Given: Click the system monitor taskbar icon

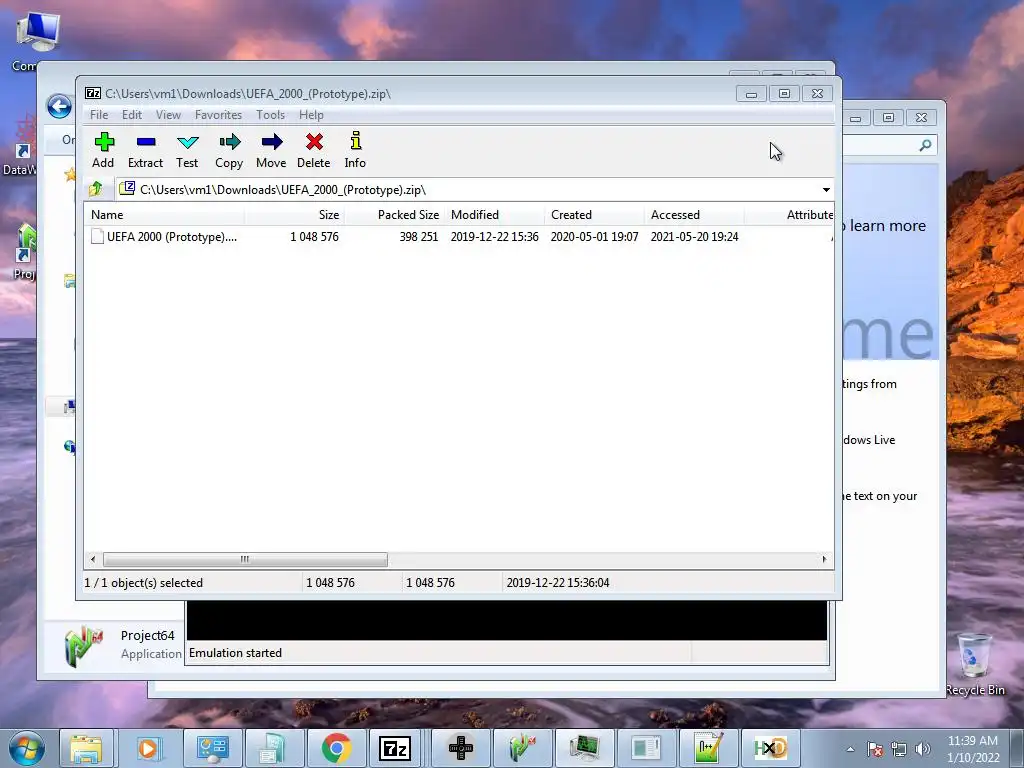Looking at the screenshot, I should point(584,748).
